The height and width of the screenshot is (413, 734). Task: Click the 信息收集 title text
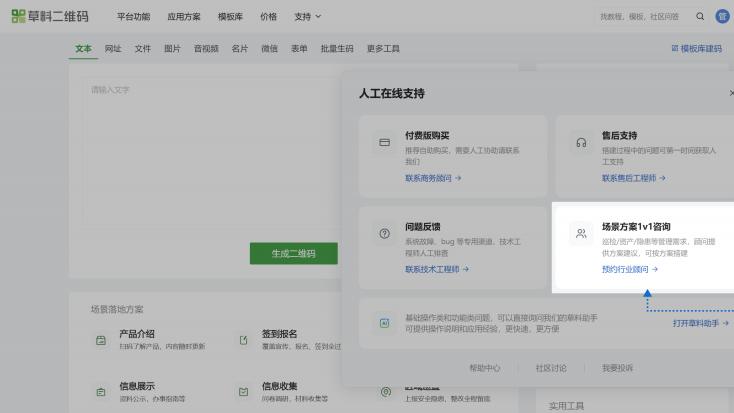(x=279, y=386)
